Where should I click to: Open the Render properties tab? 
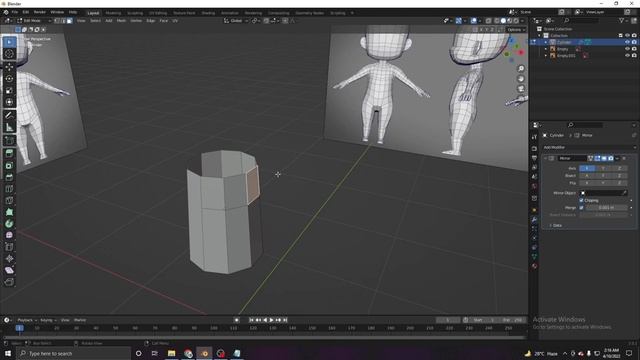tap(534, 148)
